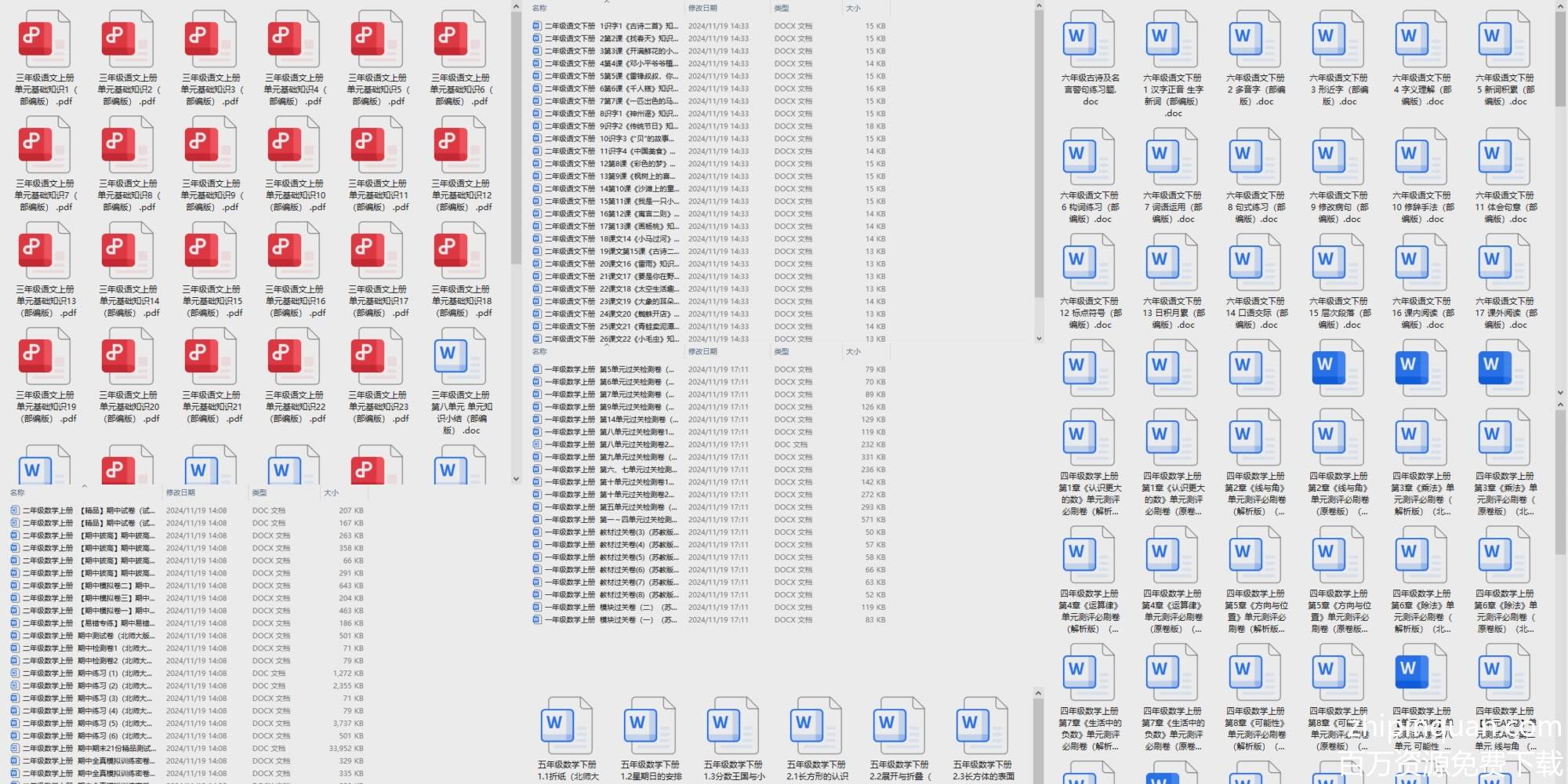Sort 二年级数学上册 list by 大小 column

tap(332, 492)
